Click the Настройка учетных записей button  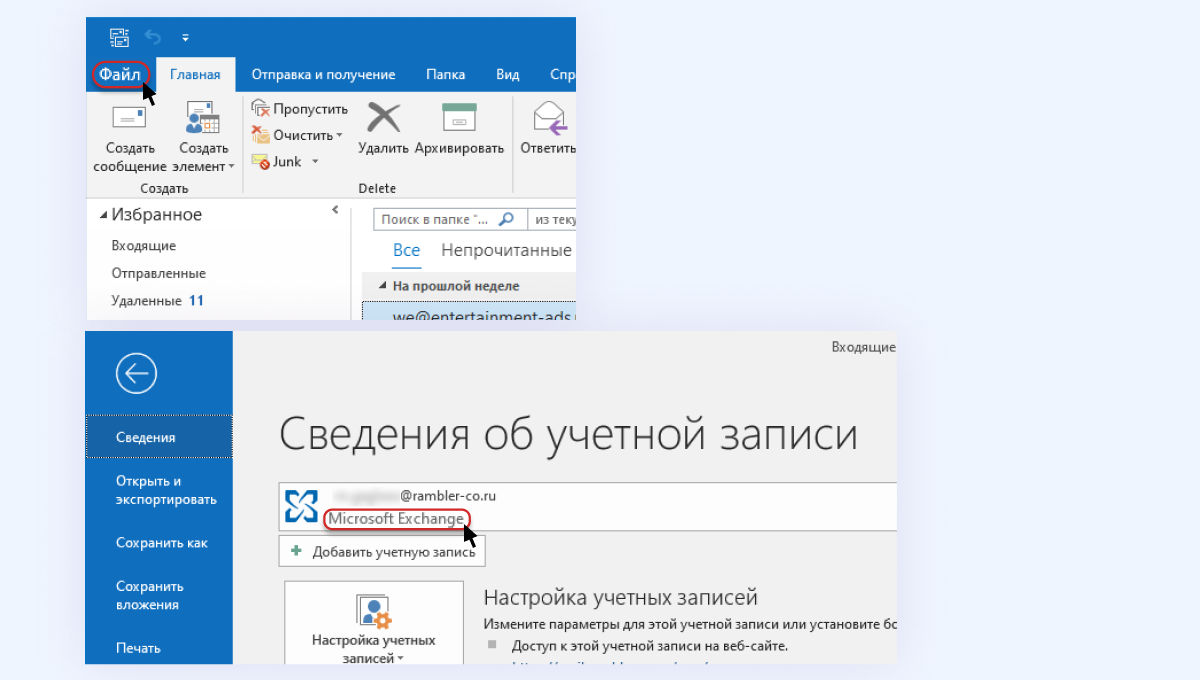(374, 622)
